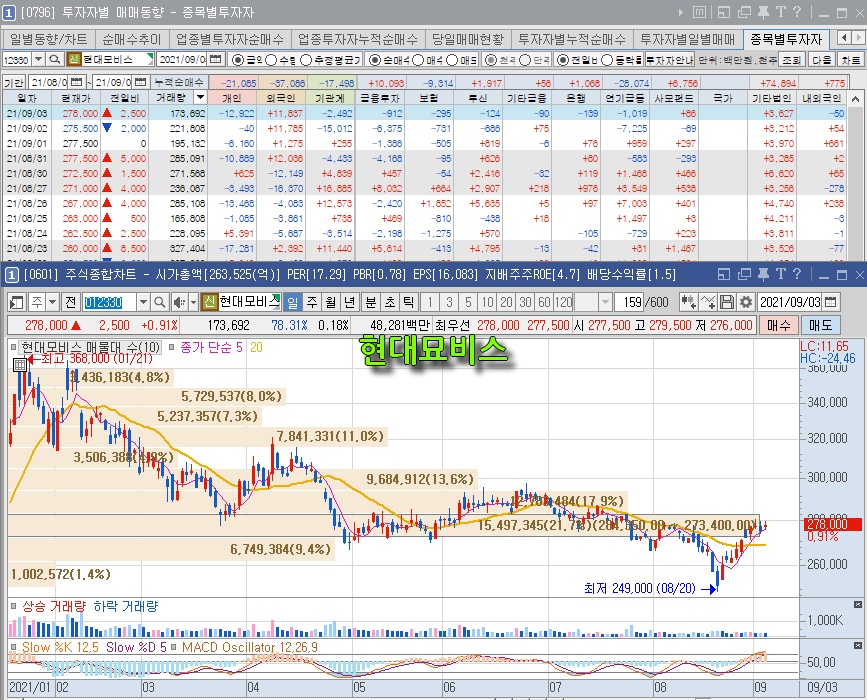Select the 매수 radio button

point(419,60)
